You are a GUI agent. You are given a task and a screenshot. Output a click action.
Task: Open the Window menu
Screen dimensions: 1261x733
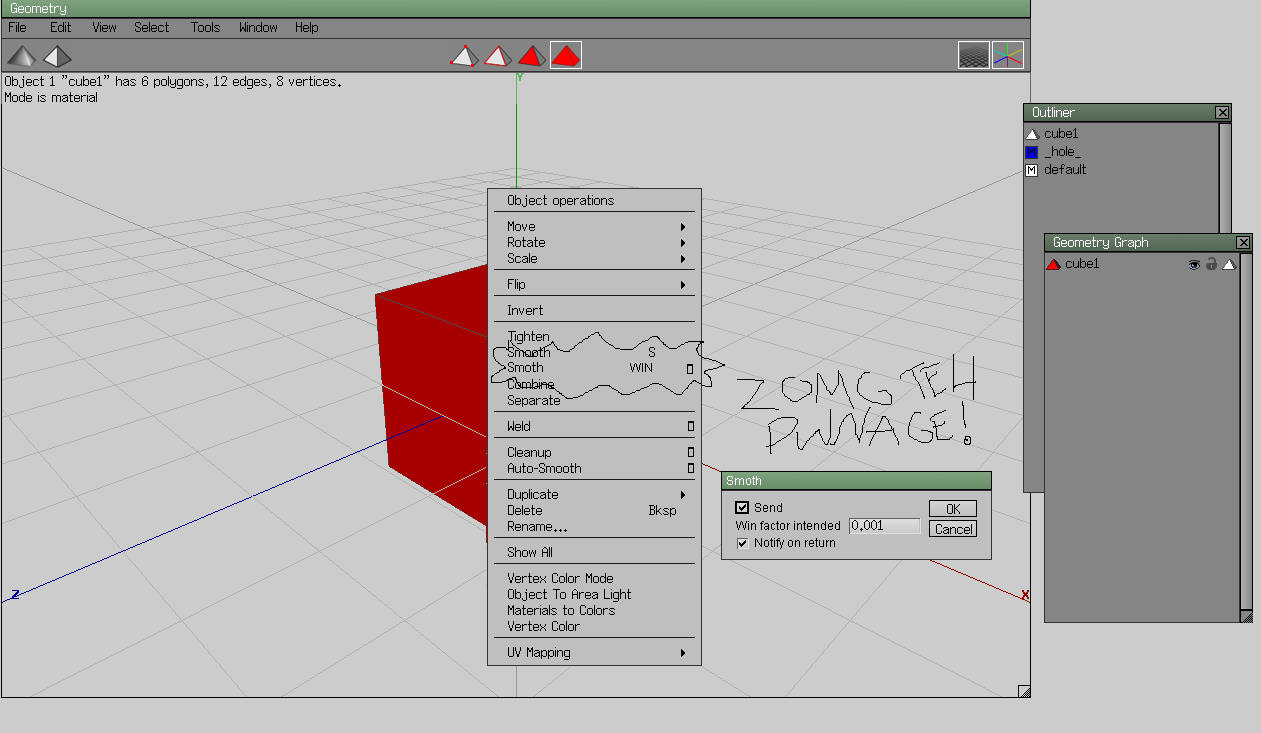(258, 28)
